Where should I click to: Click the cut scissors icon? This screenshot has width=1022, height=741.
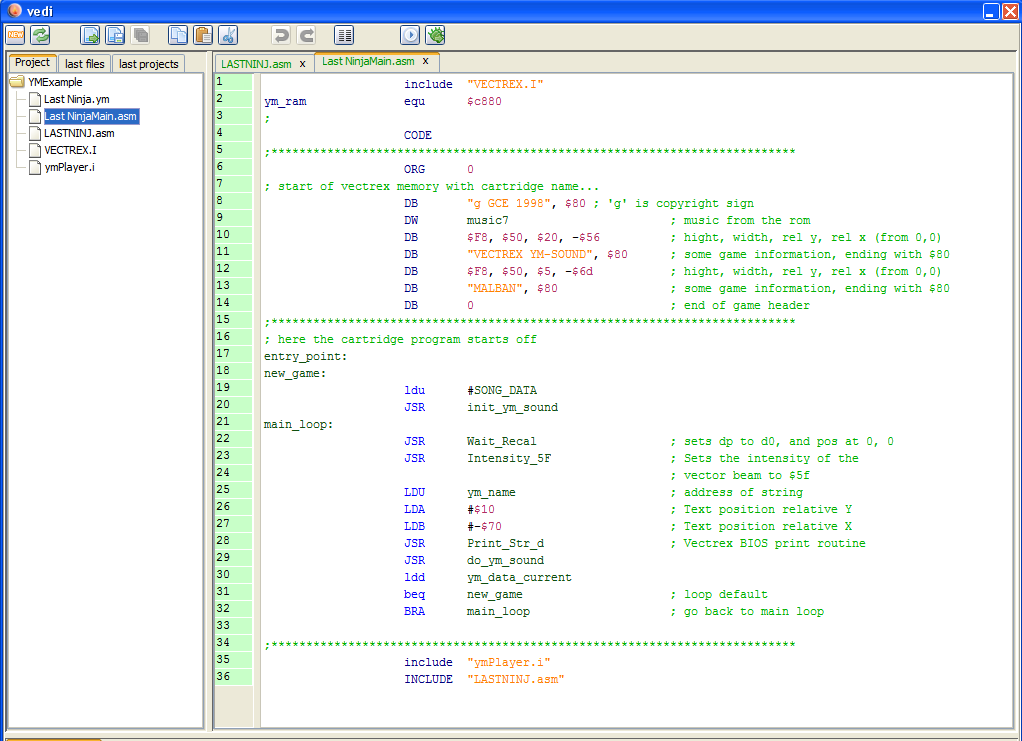click(x=228, y=35)
